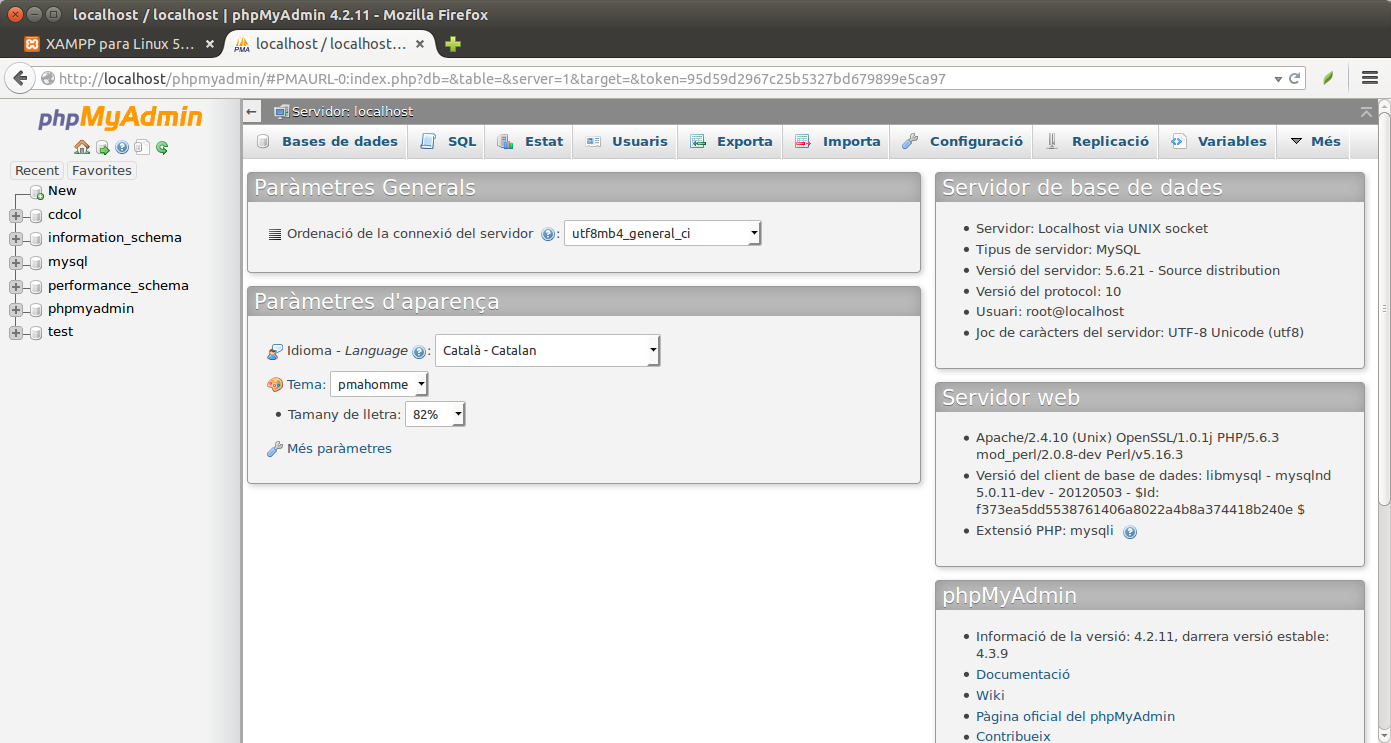This screenshot has height=743, width=1391.
Task: Open the Tamany de lletra font size dropdown
Action: [x=435, y=414]
